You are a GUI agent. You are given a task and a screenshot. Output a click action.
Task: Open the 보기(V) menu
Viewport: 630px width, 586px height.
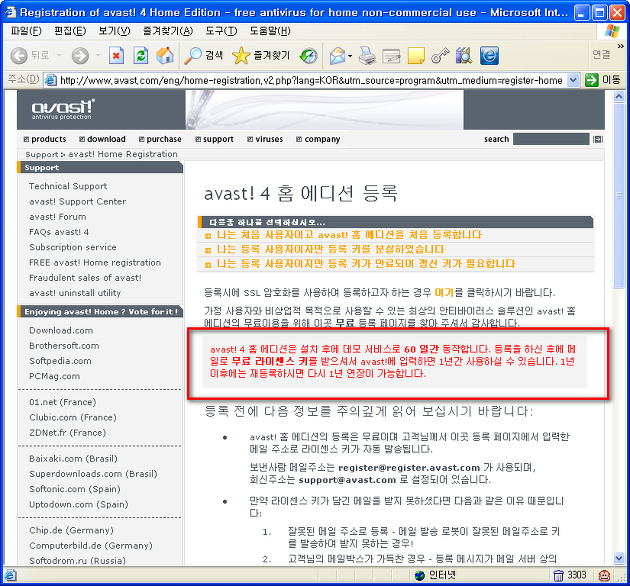[x=114, y=31]
